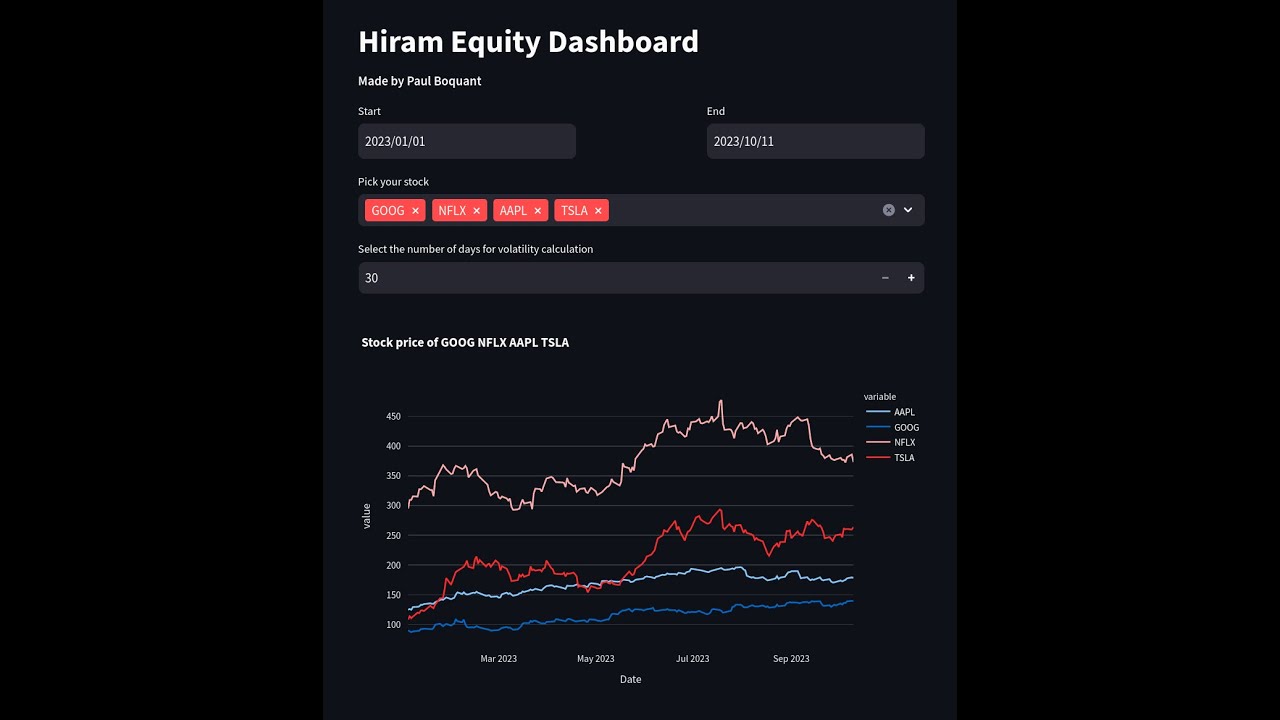Click the May 2023 x-axis label

click(x=595, y=658)
